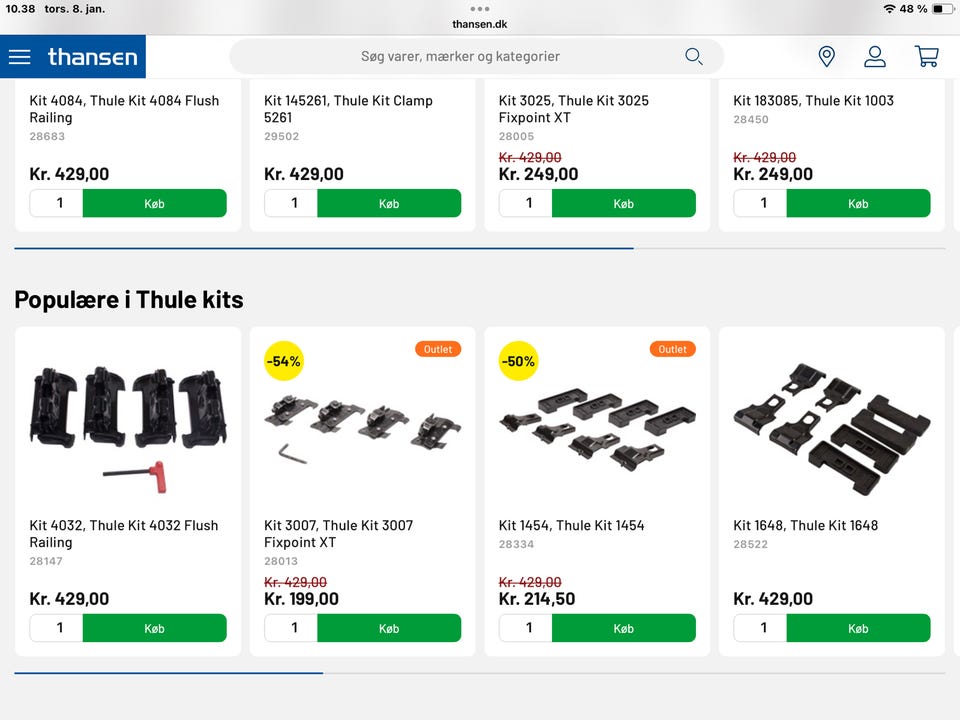Image resolution: width=960 pixels, height=720 pixels.
Task: Add Kit 1648 to cart via Køb
Action: (858, 628)
